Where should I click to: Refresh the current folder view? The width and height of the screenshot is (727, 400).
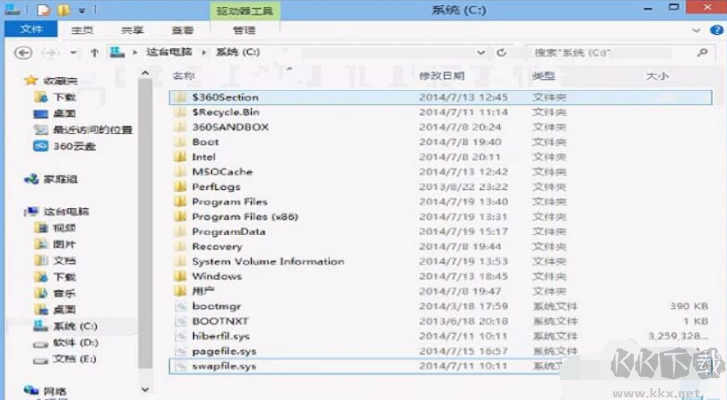501,53
